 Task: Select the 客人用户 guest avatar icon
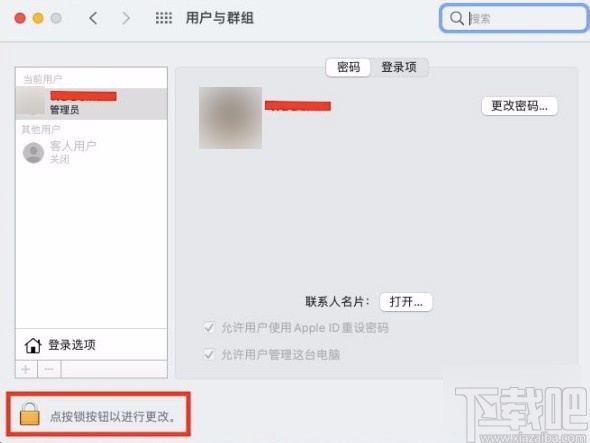point(33,152)
